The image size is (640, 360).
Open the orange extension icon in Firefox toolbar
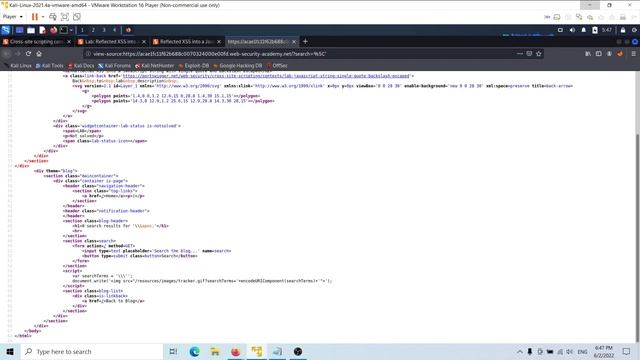click(620, 53)
